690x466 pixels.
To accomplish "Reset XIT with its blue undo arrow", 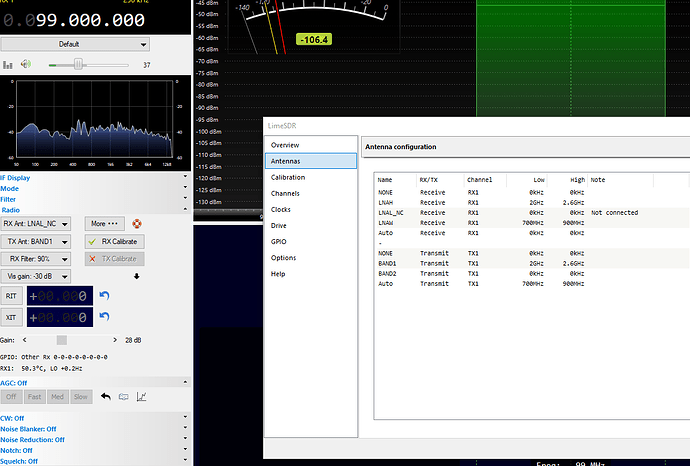I will (104, 318).
